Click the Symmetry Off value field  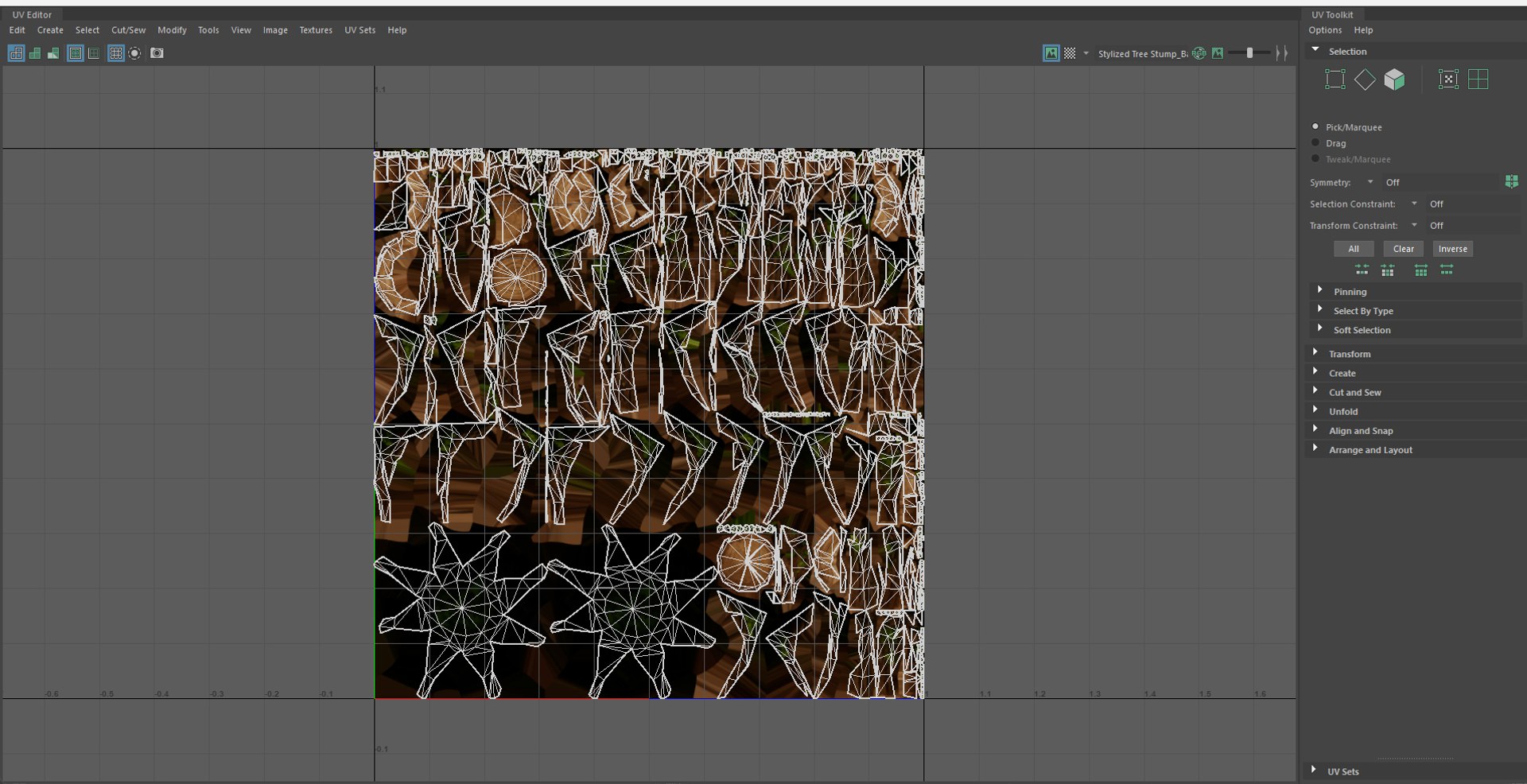click(x=1440, y=182)
